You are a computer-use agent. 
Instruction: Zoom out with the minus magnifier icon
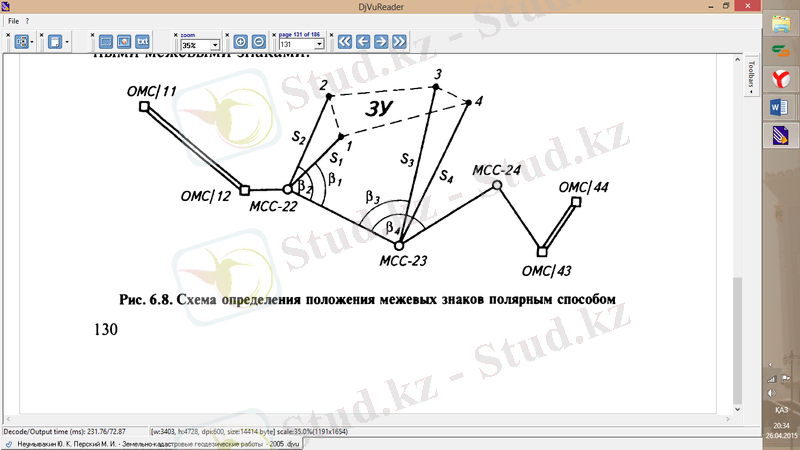pyautogui.click(x=259, y=42)
